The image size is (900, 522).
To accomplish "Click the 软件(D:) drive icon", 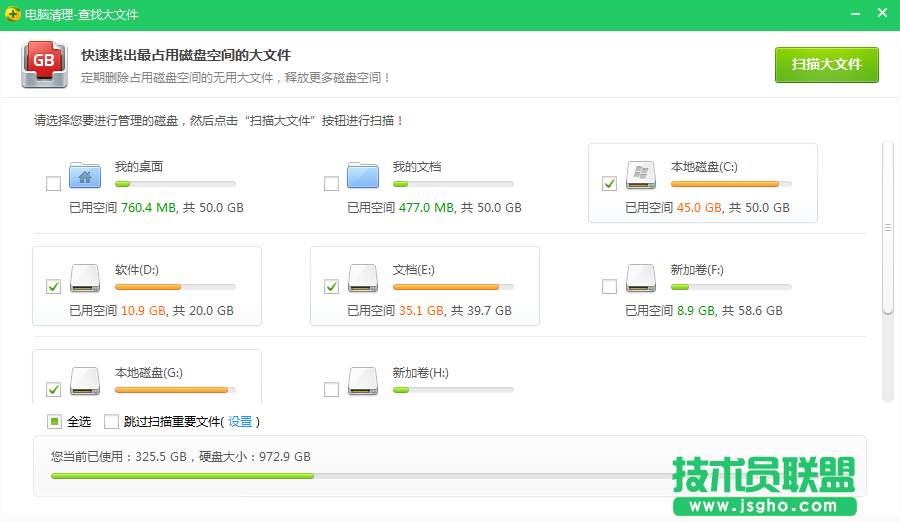I will (85, 278).
